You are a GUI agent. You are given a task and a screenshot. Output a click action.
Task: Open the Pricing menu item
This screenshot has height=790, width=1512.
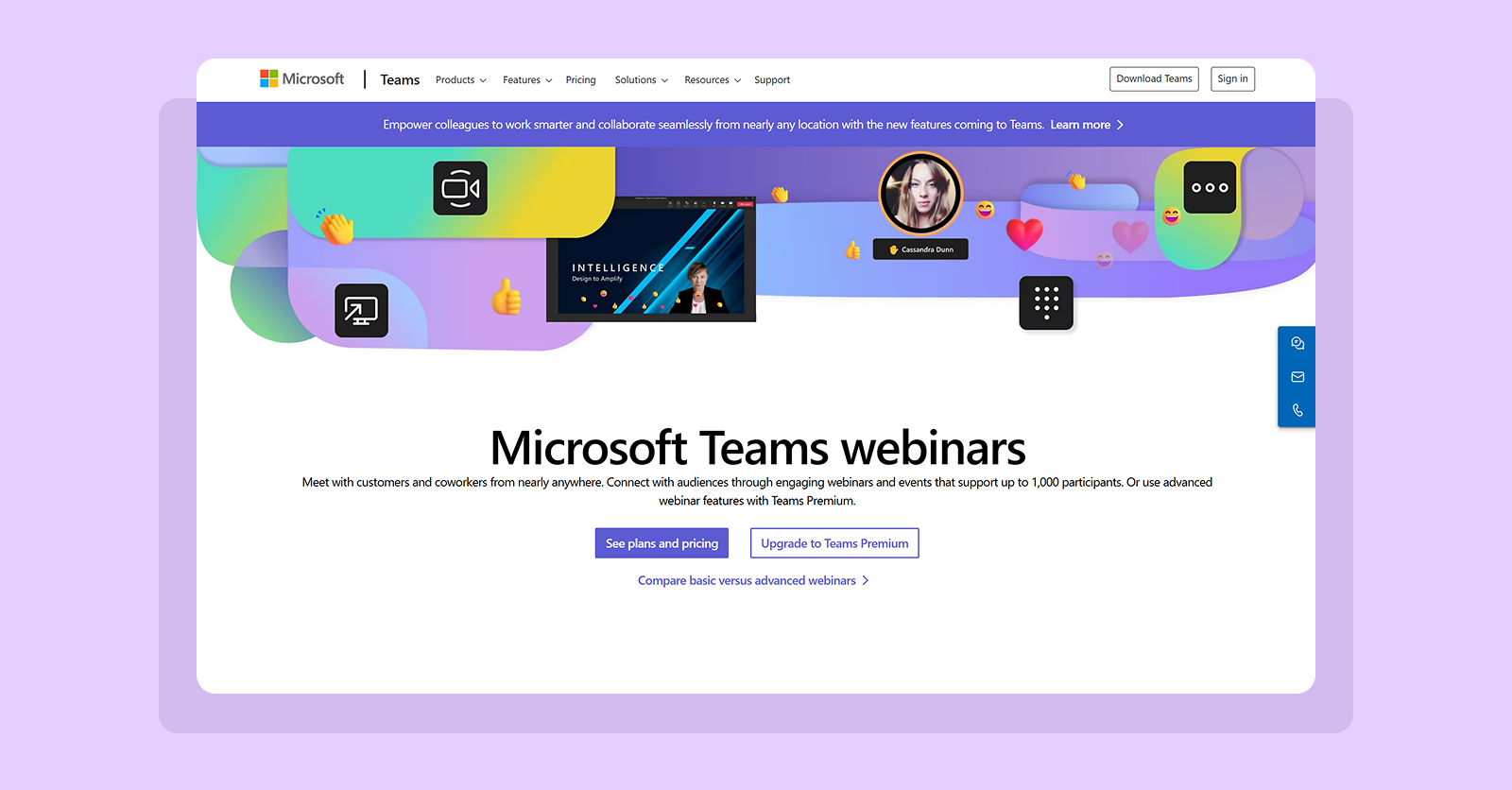tap(581, 80)
